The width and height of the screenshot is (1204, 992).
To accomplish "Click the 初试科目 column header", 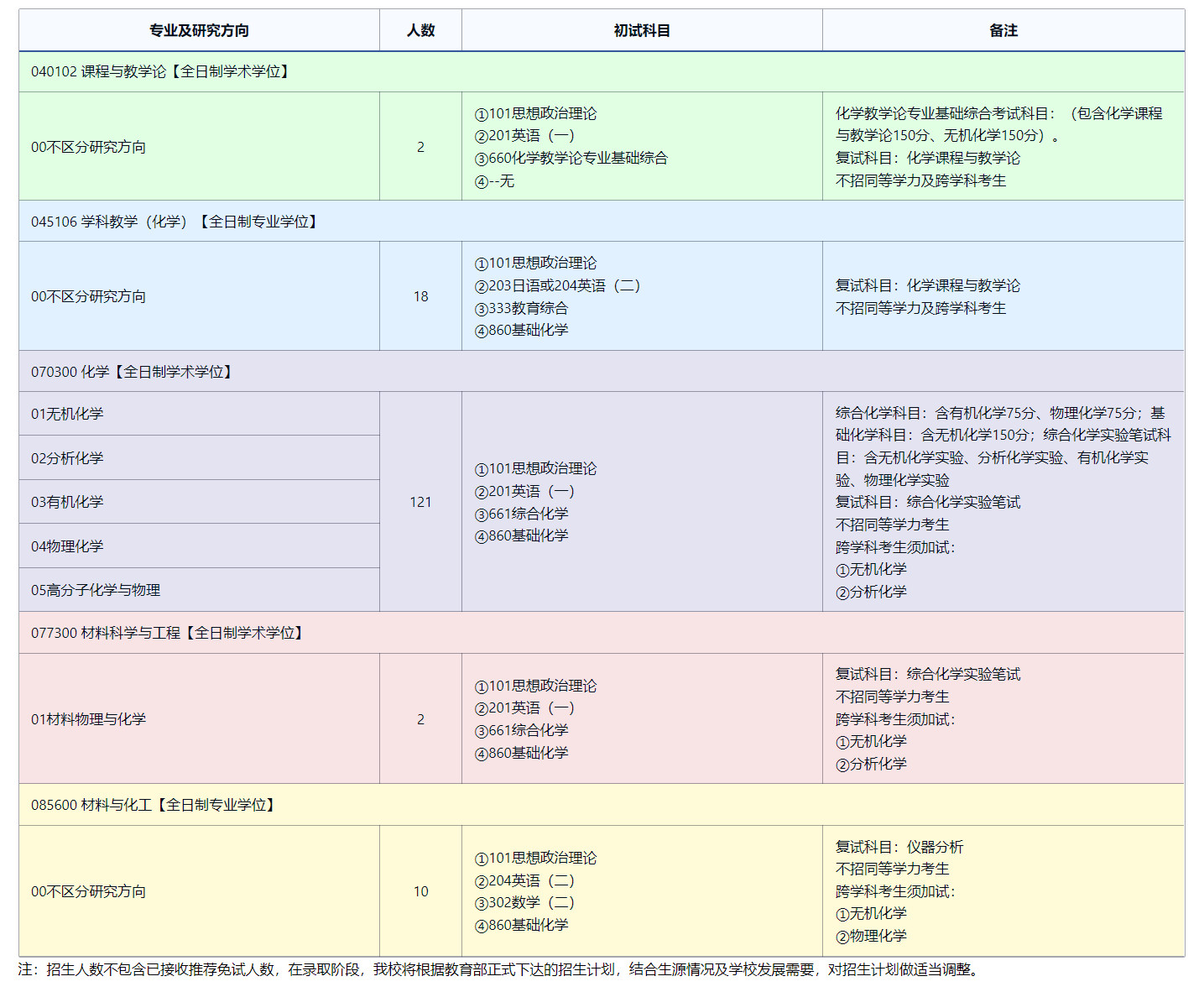I will 642,30.
